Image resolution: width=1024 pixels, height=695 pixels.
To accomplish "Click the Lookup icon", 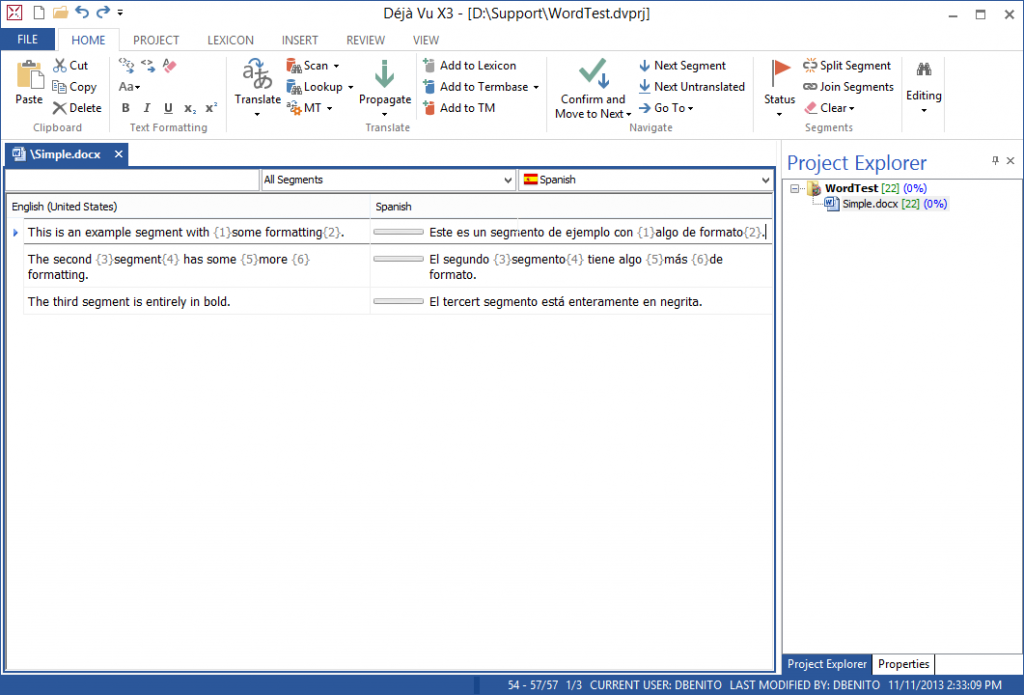I will tap(294, 87).
